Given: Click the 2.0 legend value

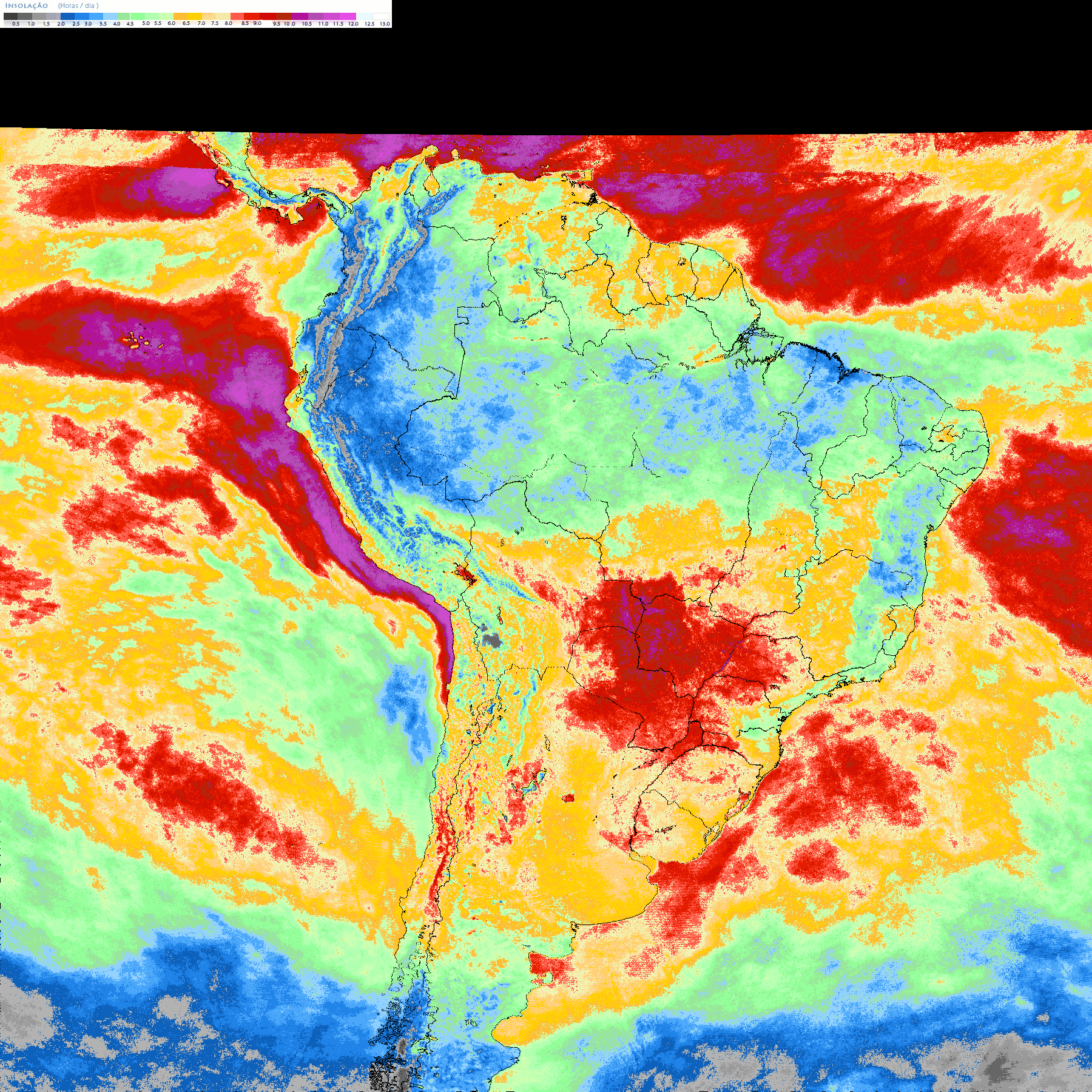Looking at the screenshot, I should (x=61, y=24).
